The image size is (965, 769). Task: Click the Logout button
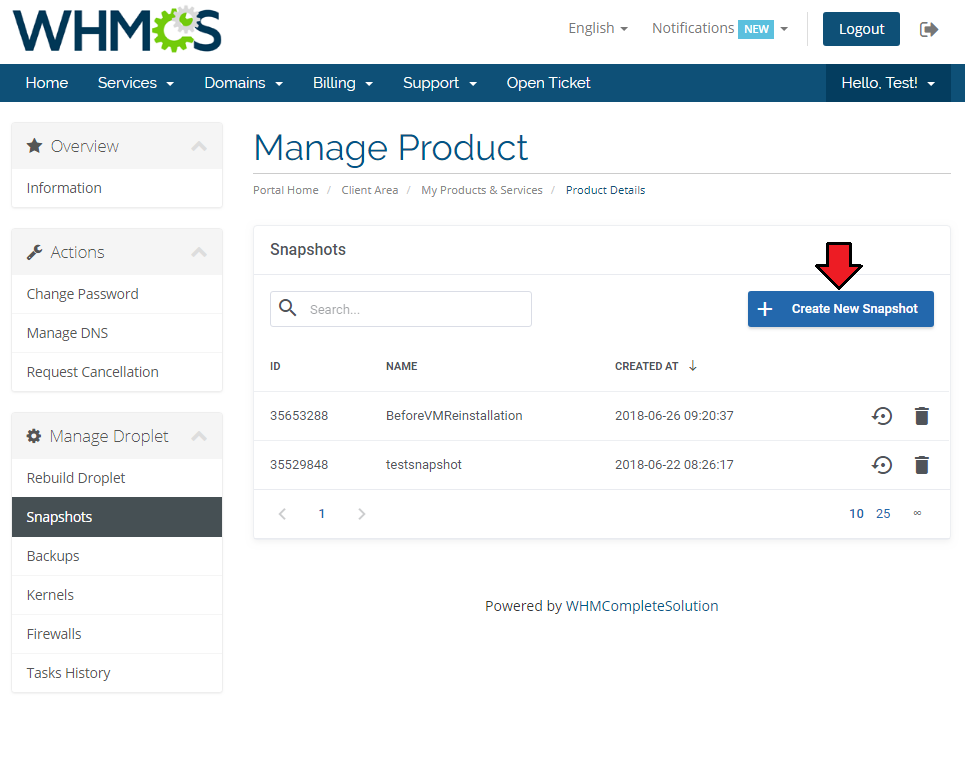pyautogui.click(x=861, y=29)
